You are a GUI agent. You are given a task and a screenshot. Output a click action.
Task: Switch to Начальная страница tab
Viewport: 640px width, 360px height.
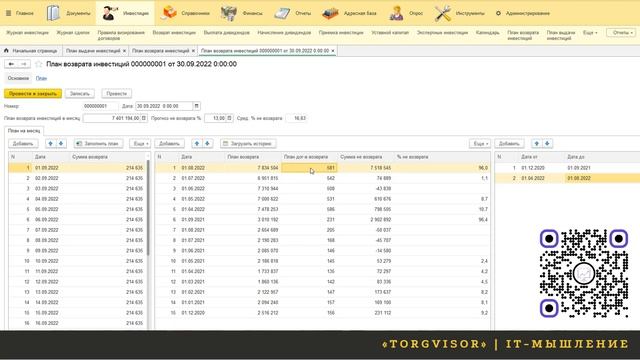click(x=31, y=51)
